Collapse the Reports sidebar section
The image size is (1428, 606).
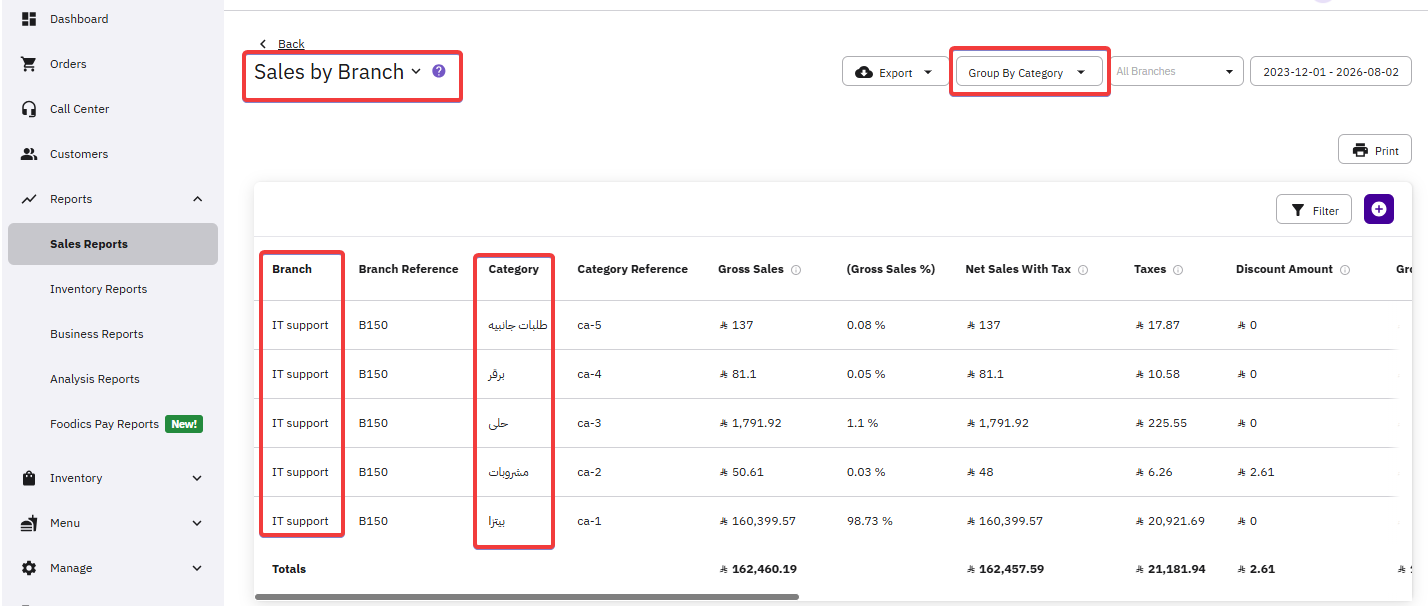197,199
